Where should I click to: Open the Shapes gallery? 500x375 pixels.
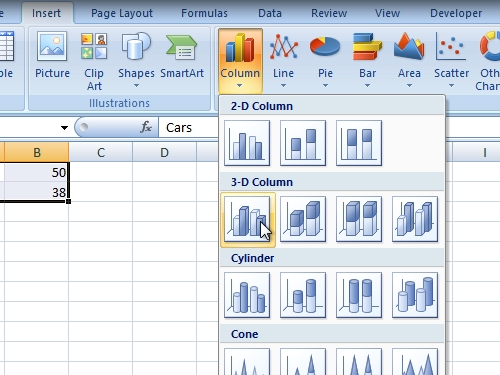[x=136, y=60]
